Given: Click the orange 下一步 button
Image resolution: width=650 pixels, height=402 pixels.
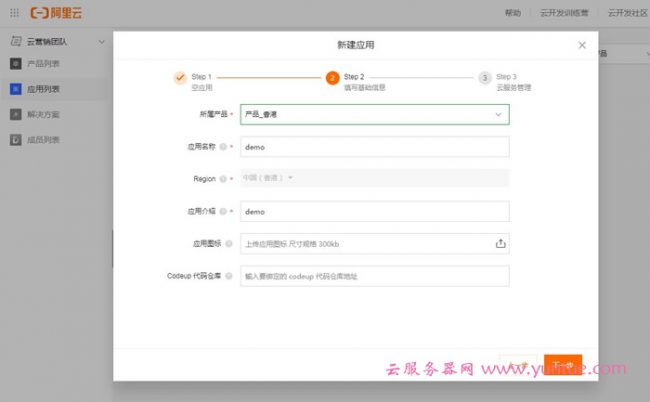Looking at the screenshot, I should tap(563, 365).
